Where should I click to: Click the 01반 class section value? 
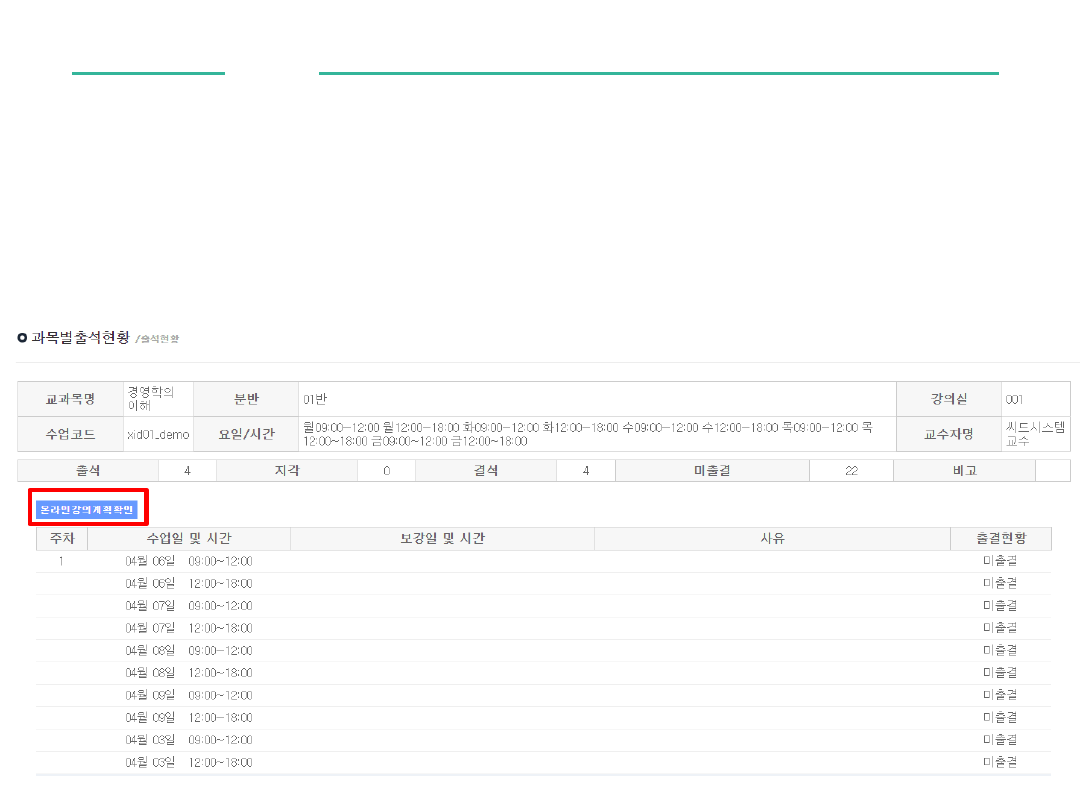pyautogui.click(x=315, y=399)
